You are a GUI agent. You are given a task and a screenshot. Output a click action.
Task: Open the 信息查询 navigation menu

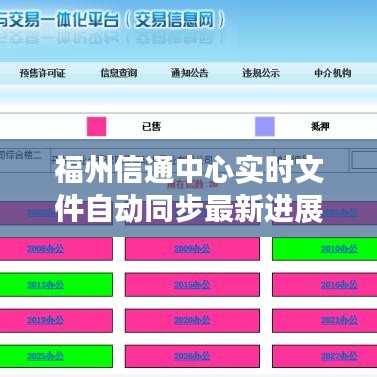[119, 73]
